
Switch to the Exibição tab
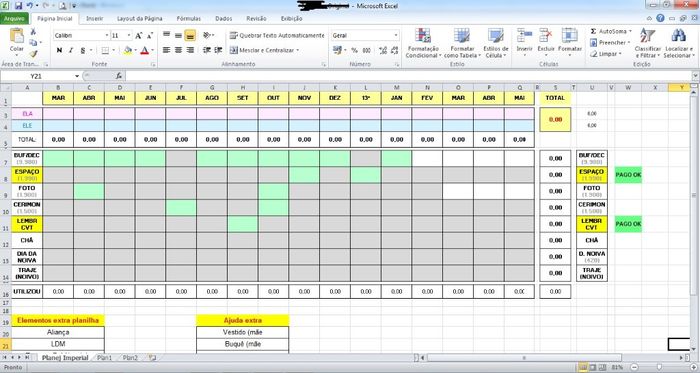point(292,19)
